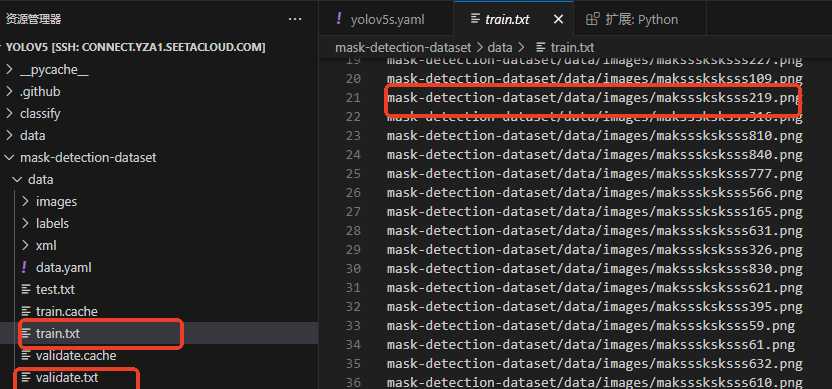Expand the __pycache__ folder
This screenshot has width=832, height=389.
pyautogui.click(x=9, y=70)
